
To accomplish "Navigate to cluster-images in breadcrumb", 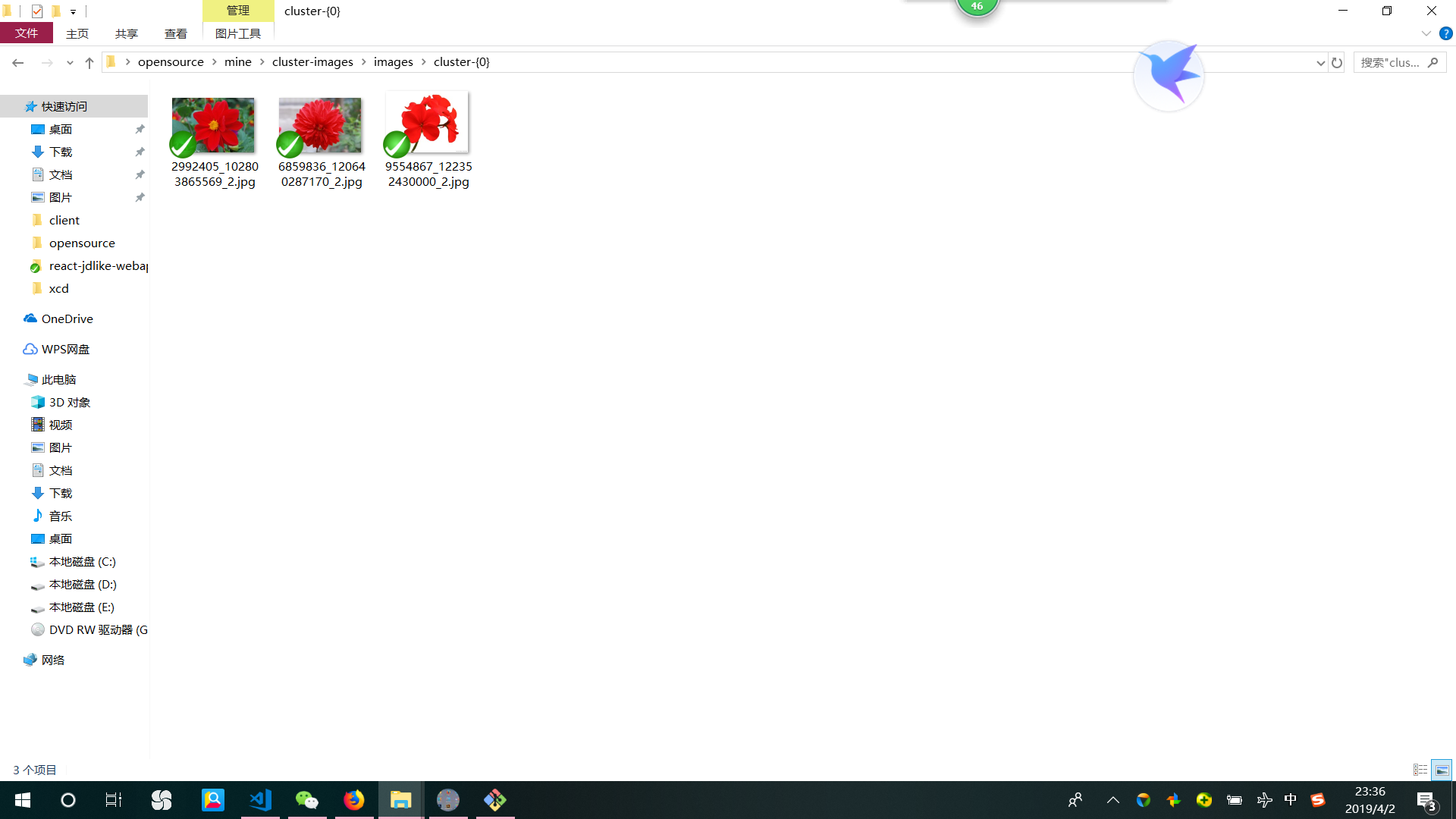I will coord(312,62).
